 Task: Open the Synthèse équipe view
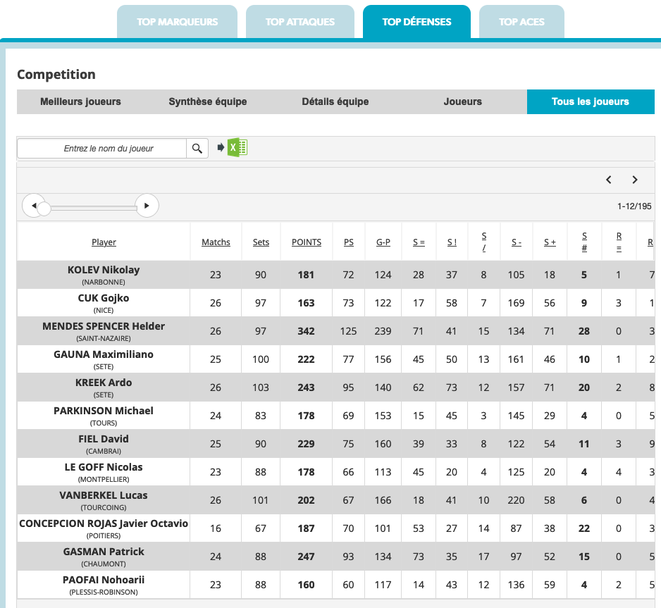(207, 102)
